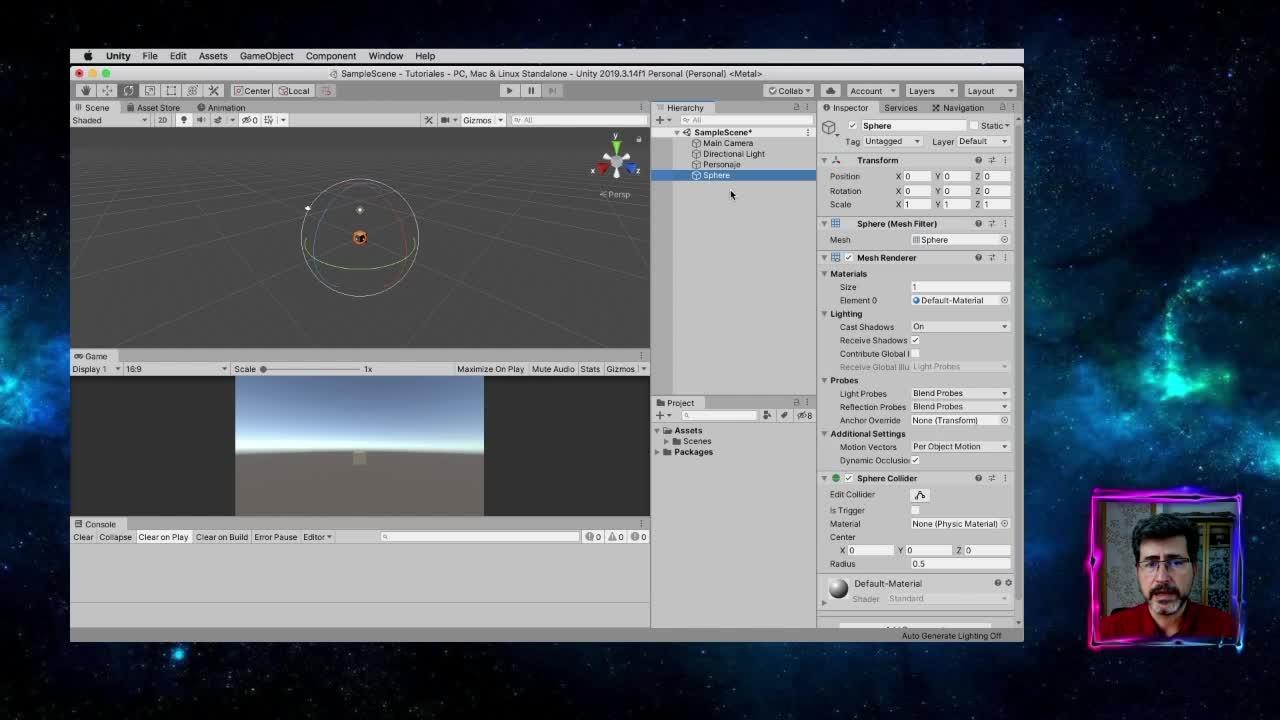Tick the Static checkbox for Sphere
Image resolution: width=1280 pixels, height=720 pixels.
(973, 126)
